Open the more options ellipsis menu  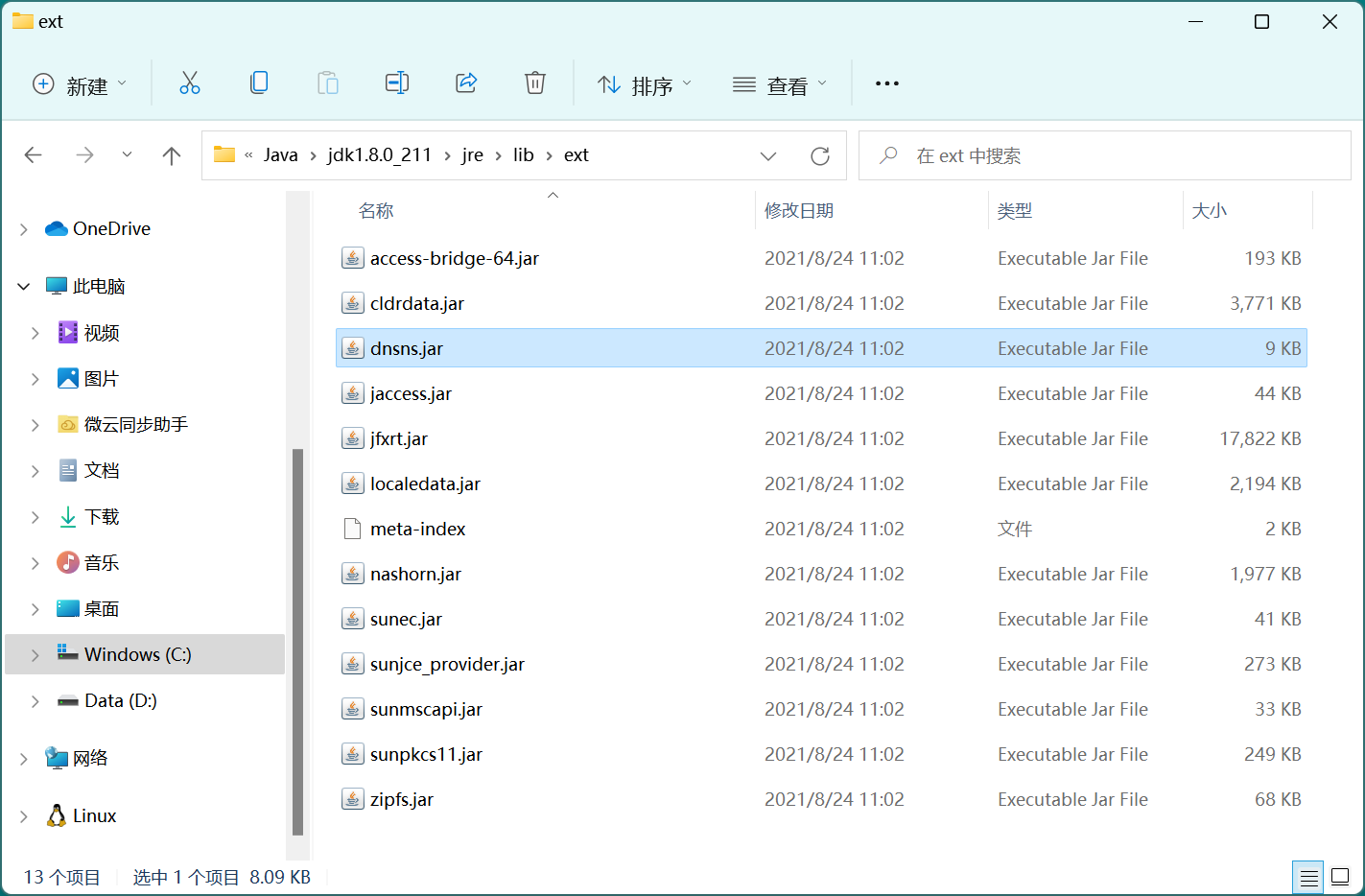(887, 83)
